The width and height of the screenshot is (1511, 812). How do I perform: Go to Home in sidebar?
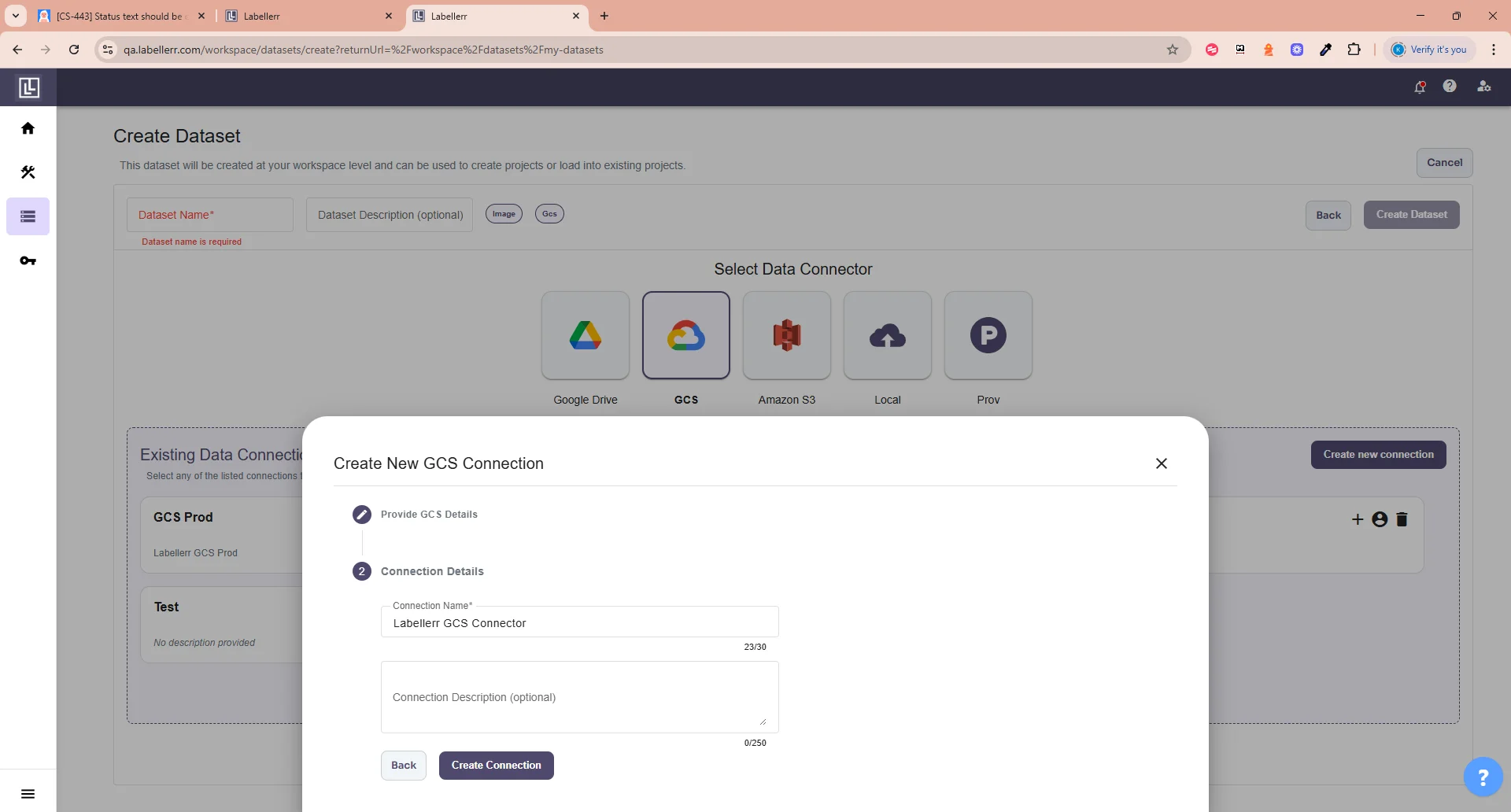[28, 128]
